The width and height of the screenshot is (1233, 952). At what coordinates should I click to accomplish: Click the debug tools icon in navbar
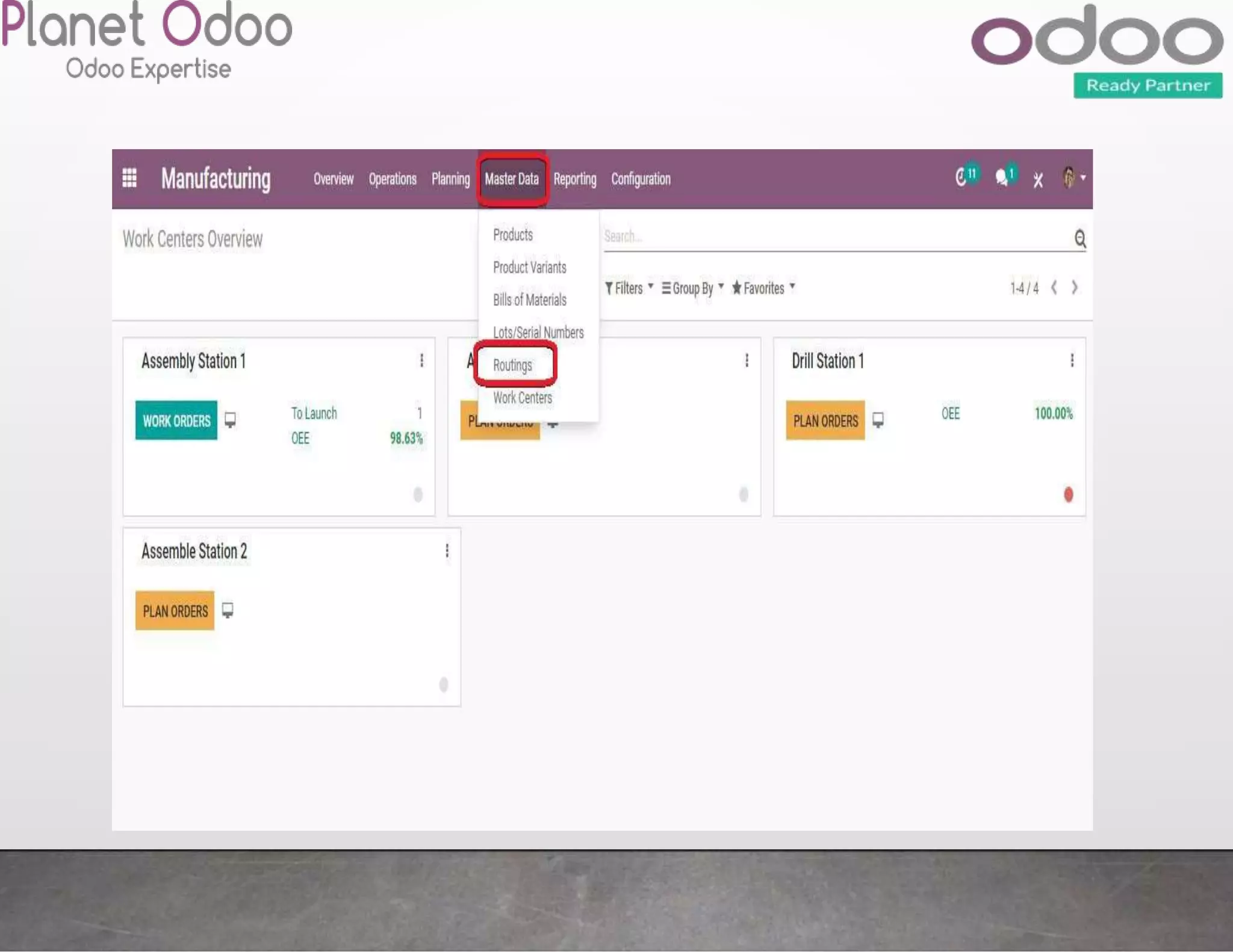coord(1038,180)
